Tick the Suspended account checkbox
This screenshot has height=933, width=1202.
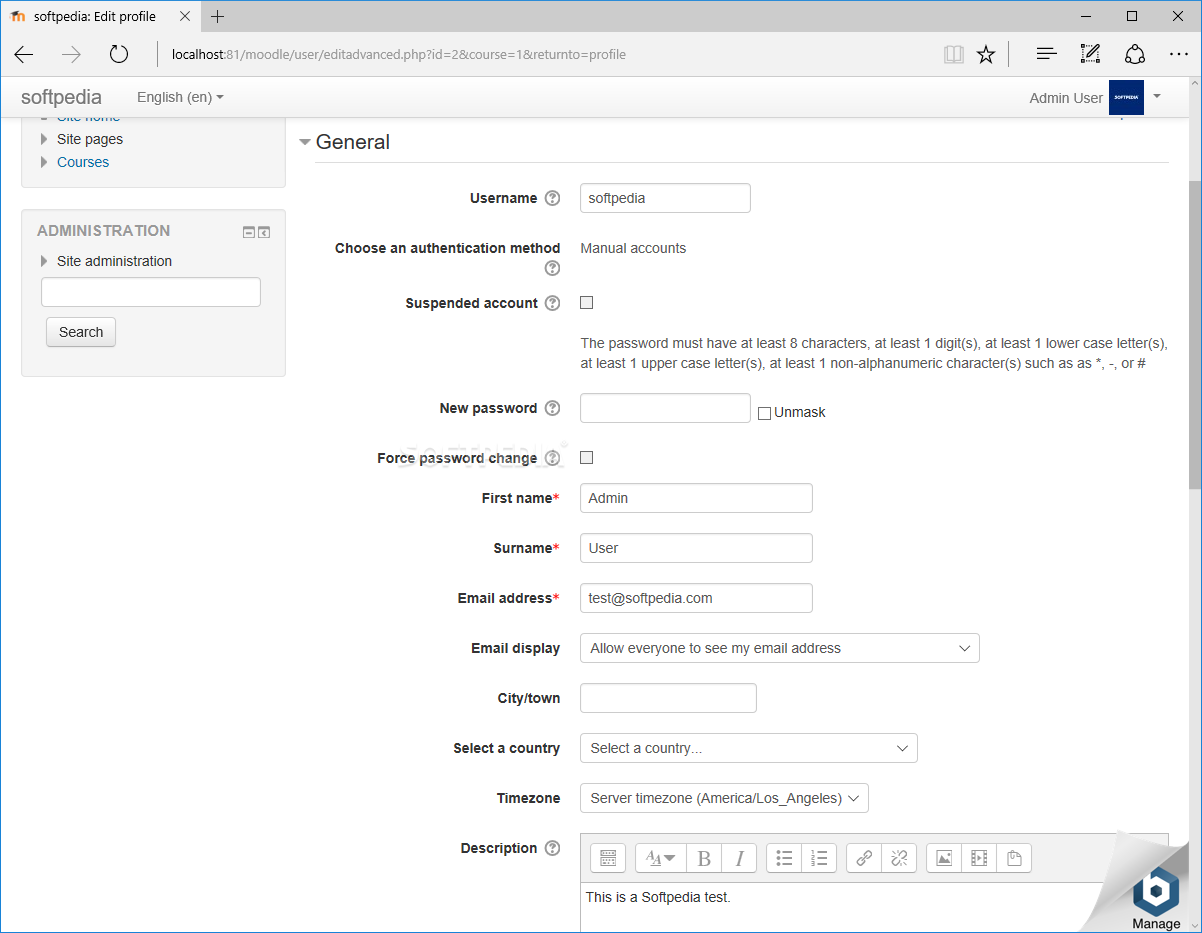(x=587, y=302)
